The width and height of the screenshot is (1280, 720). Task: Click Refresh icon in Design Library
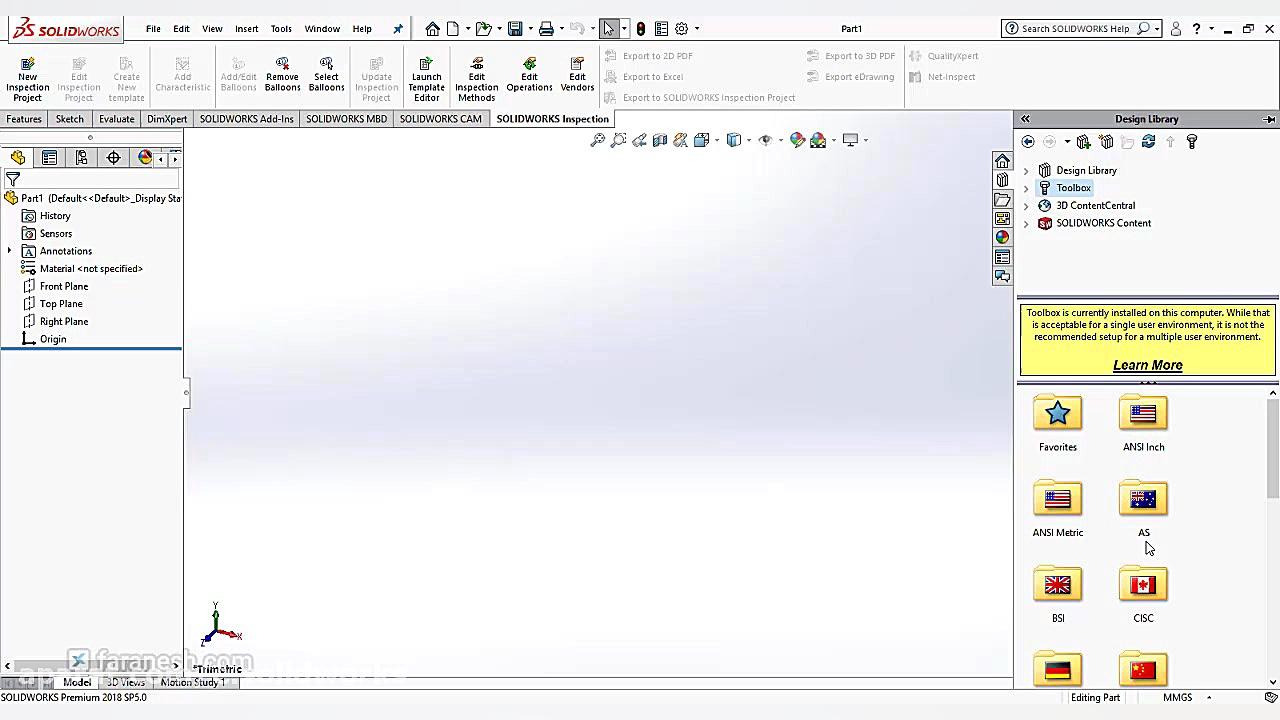pos(1148,142)
